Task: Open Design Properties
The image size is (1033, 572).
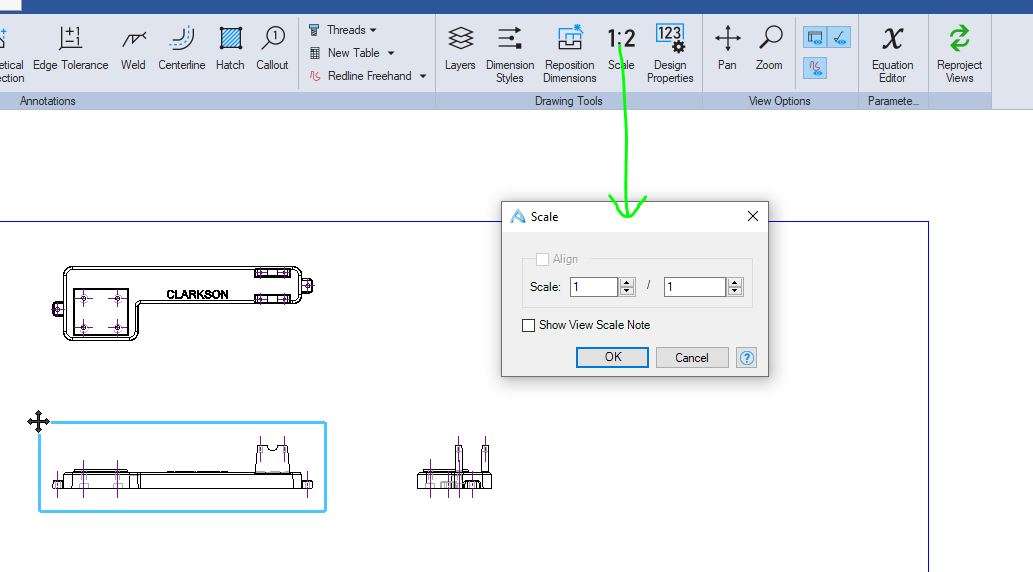Action: pos(670,54)
